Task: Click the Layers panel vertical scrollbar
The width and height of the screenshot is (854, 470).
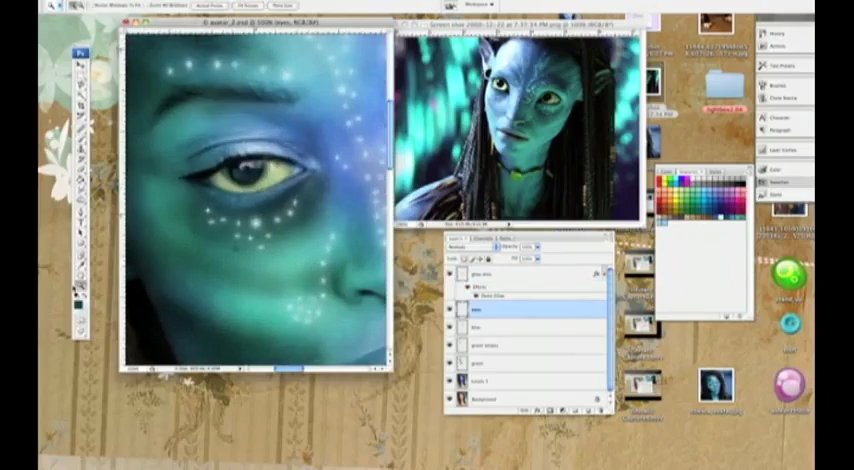Action: [x=610, y=329]
